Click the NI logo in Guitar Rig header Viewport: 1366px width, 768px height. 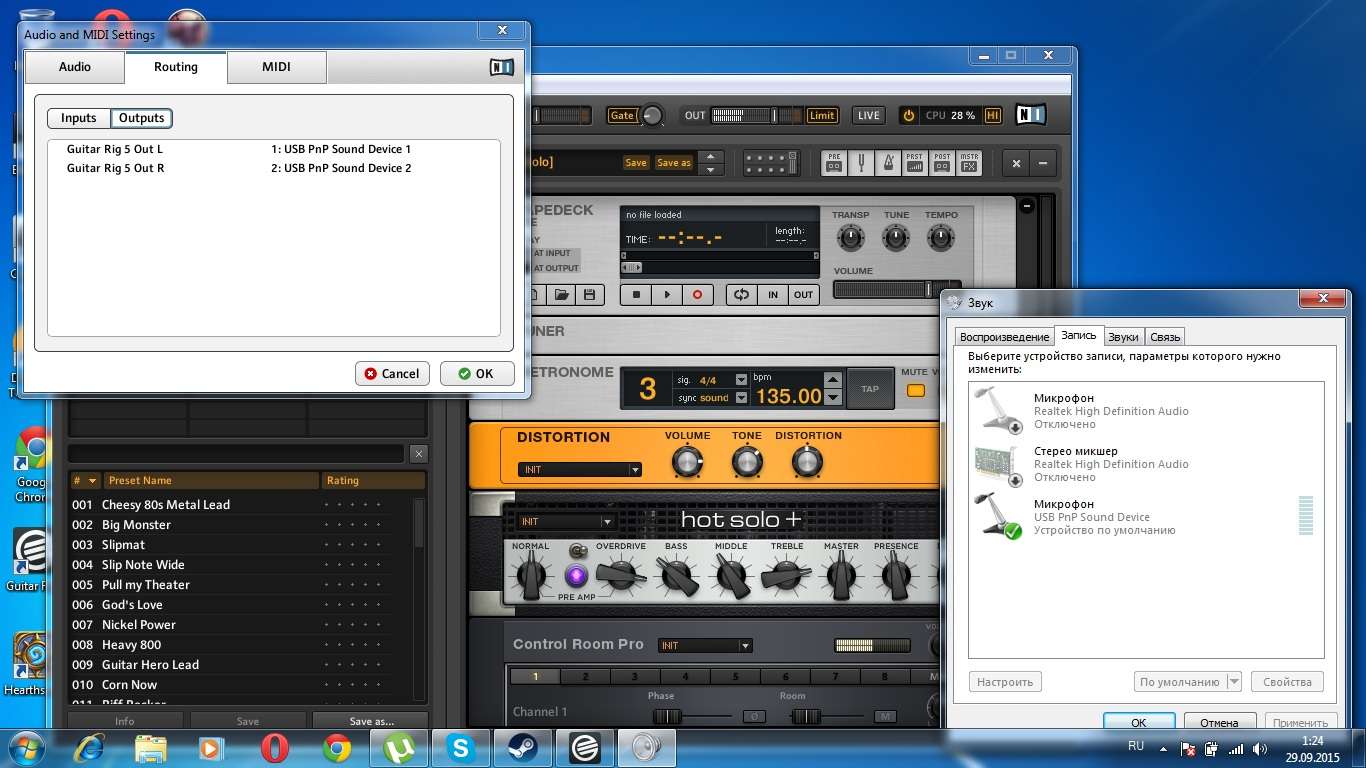coord(1031,115)
